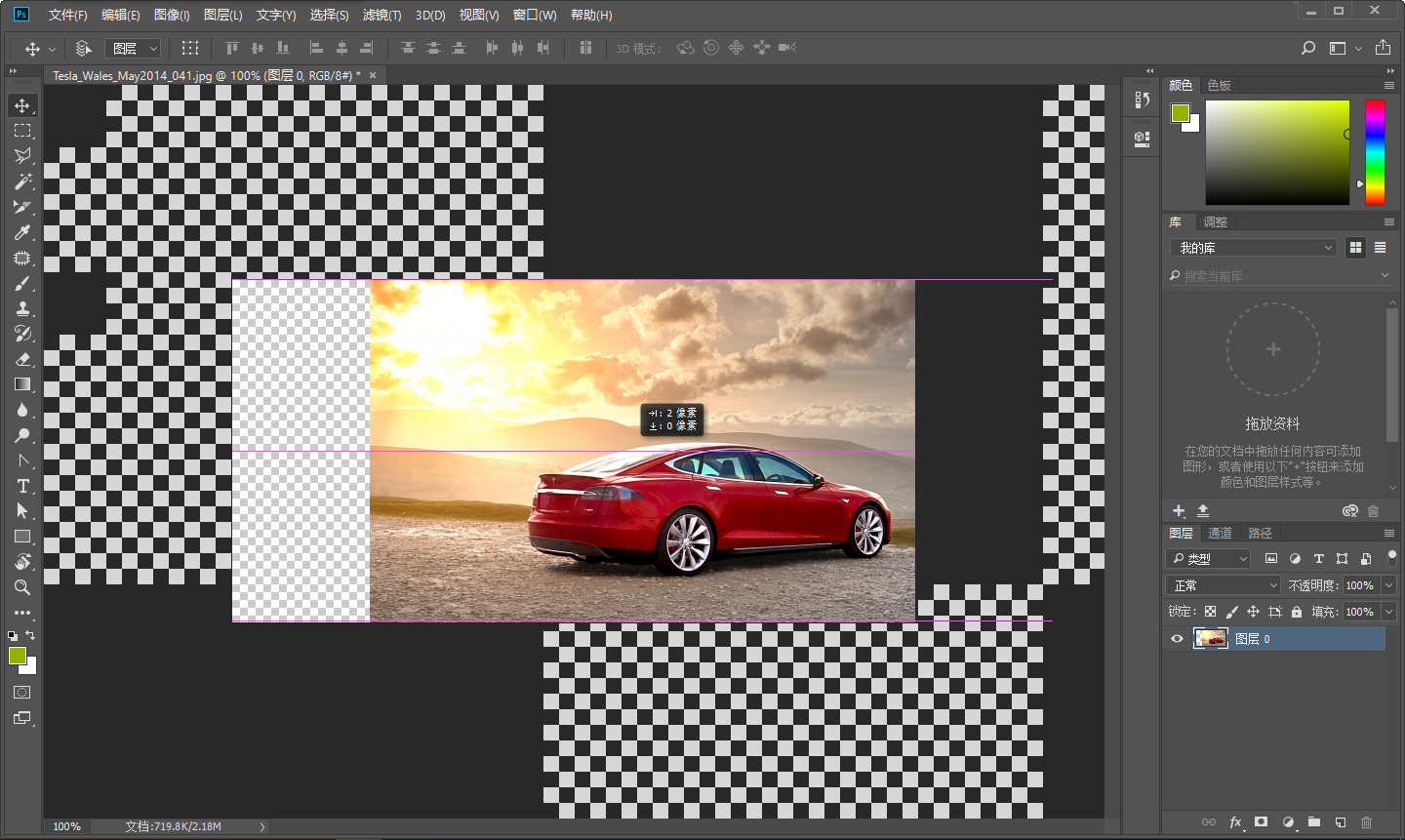
Task: Toggle lock all for the layer
Action: point(1297,612)
